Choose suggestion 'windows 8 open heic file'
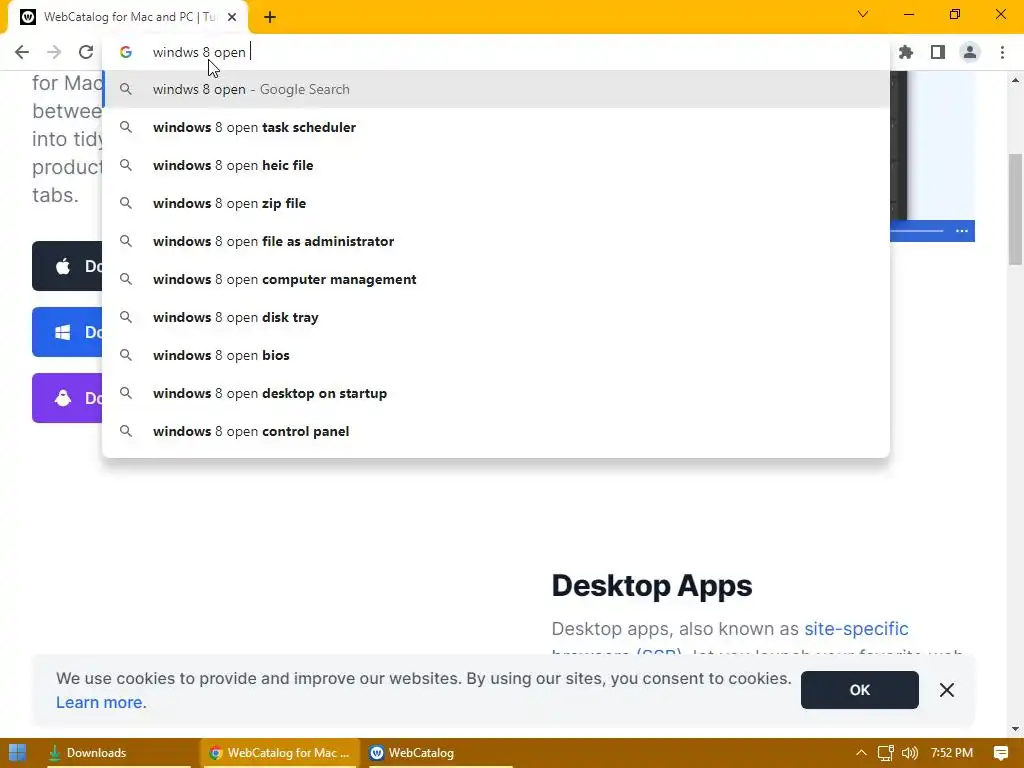The width and height of the screenshot is (1024, 768). 496,165
